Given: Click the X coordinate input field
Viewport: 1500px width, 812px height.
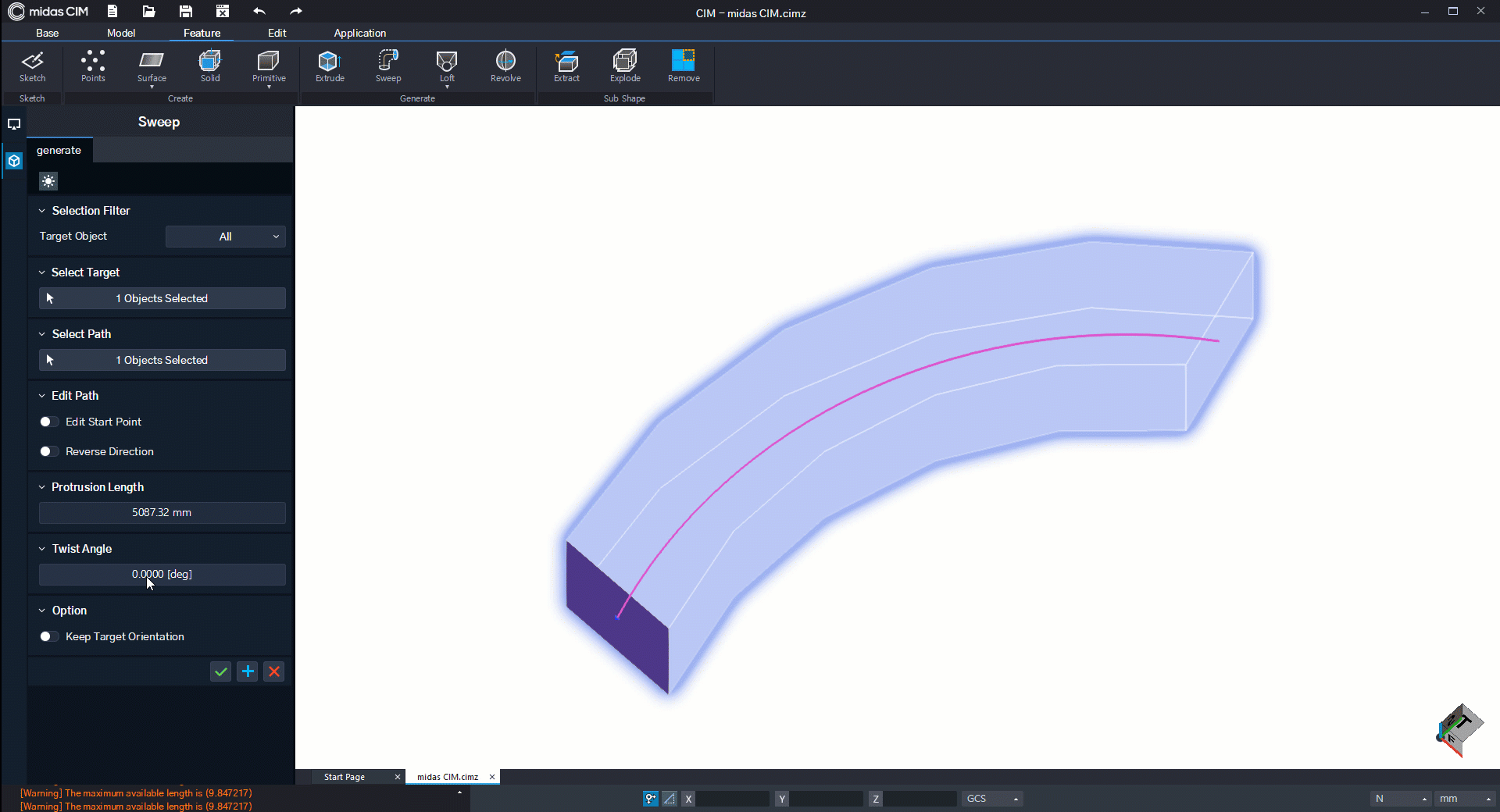Looking at the screenshot, I should [733, 799].
